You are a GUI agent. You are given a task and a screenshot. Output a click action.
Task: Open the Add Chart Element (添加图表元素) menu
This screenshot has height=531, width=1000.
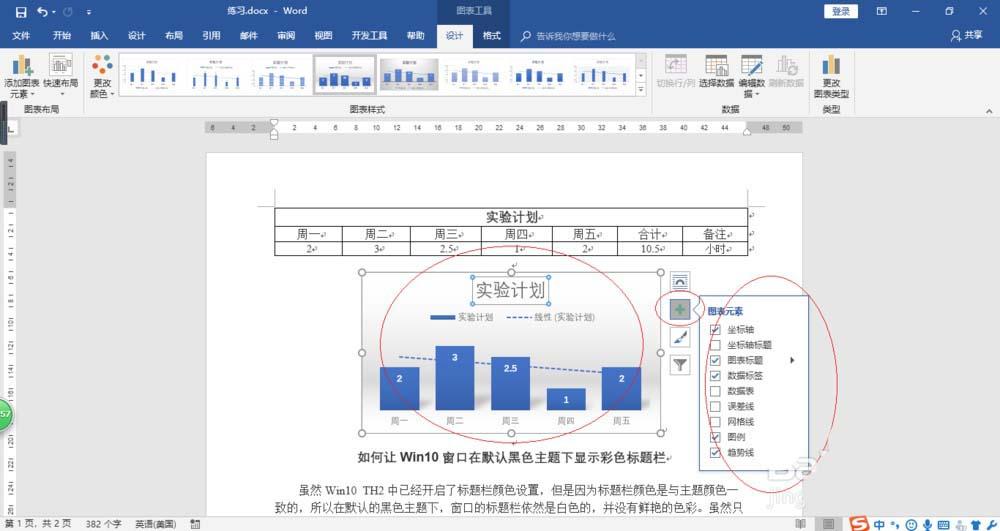click(21, 76)
